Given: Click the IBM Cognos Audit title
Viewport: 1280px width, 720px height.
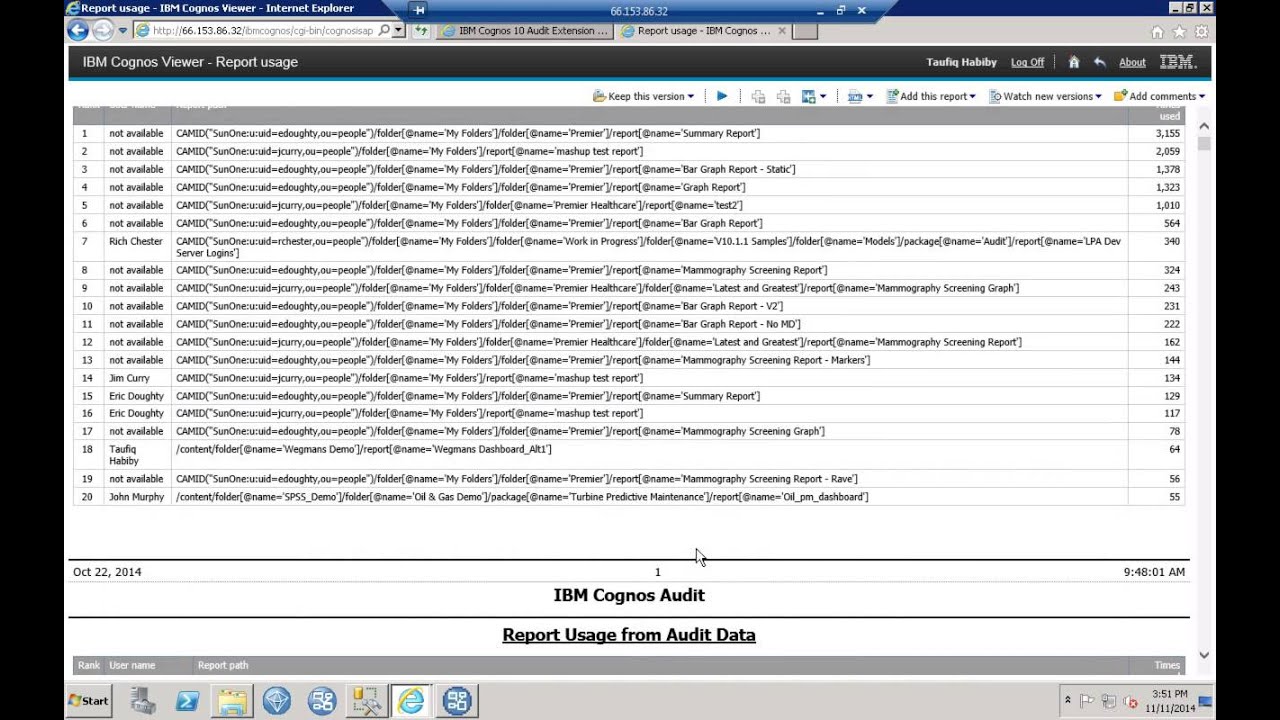Looking at the screenshot, I should point(629,595).
